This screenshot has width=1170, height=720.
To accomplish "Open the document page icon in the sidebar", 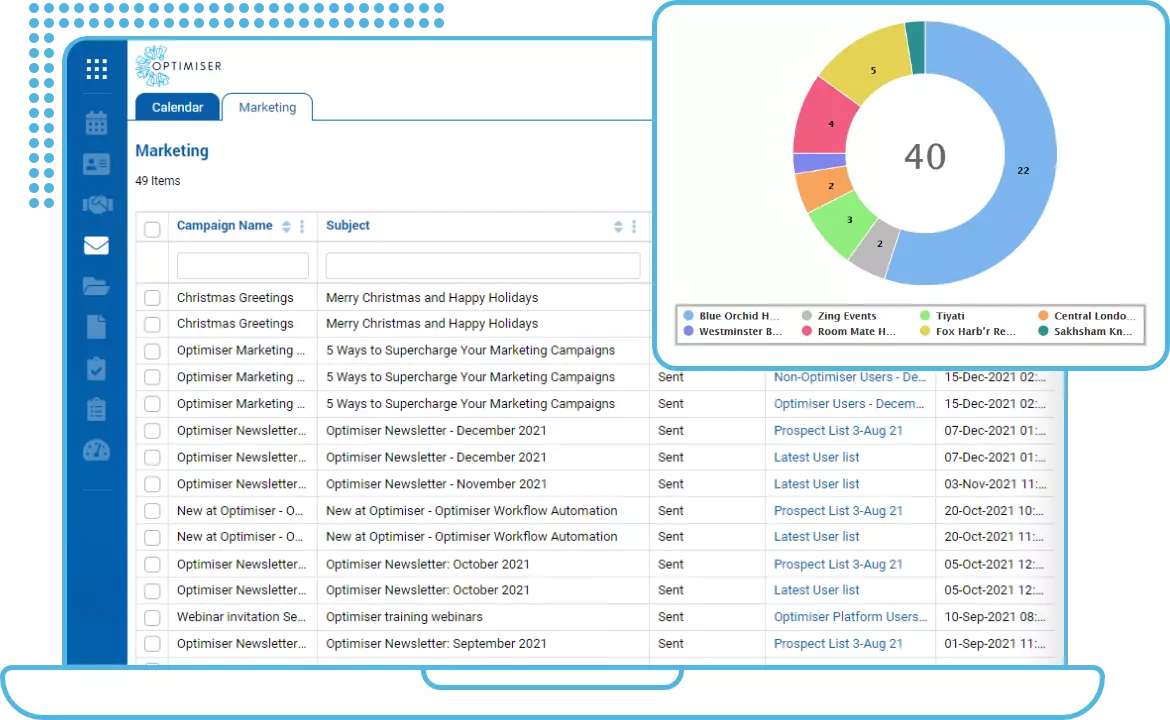I will [x=96, y=327].
